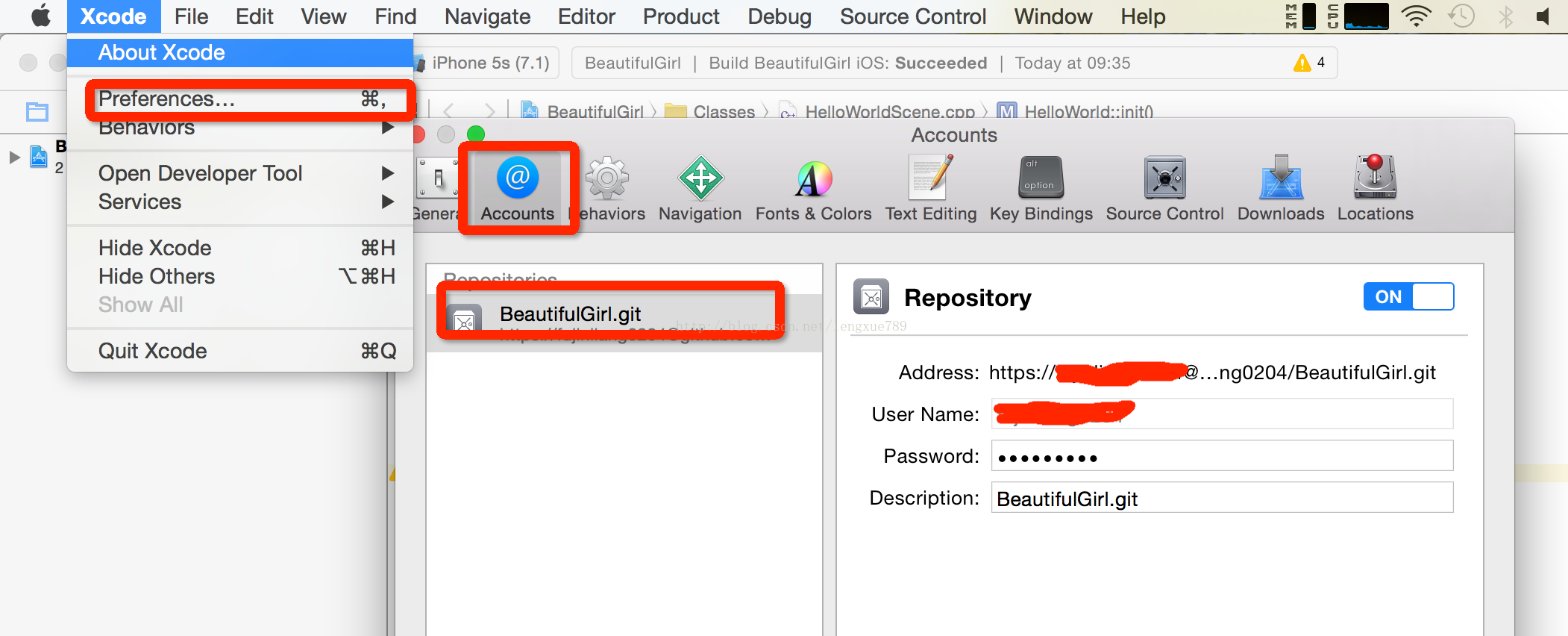Open the Xcode menu
The image size is (1568, 636).
113,16
